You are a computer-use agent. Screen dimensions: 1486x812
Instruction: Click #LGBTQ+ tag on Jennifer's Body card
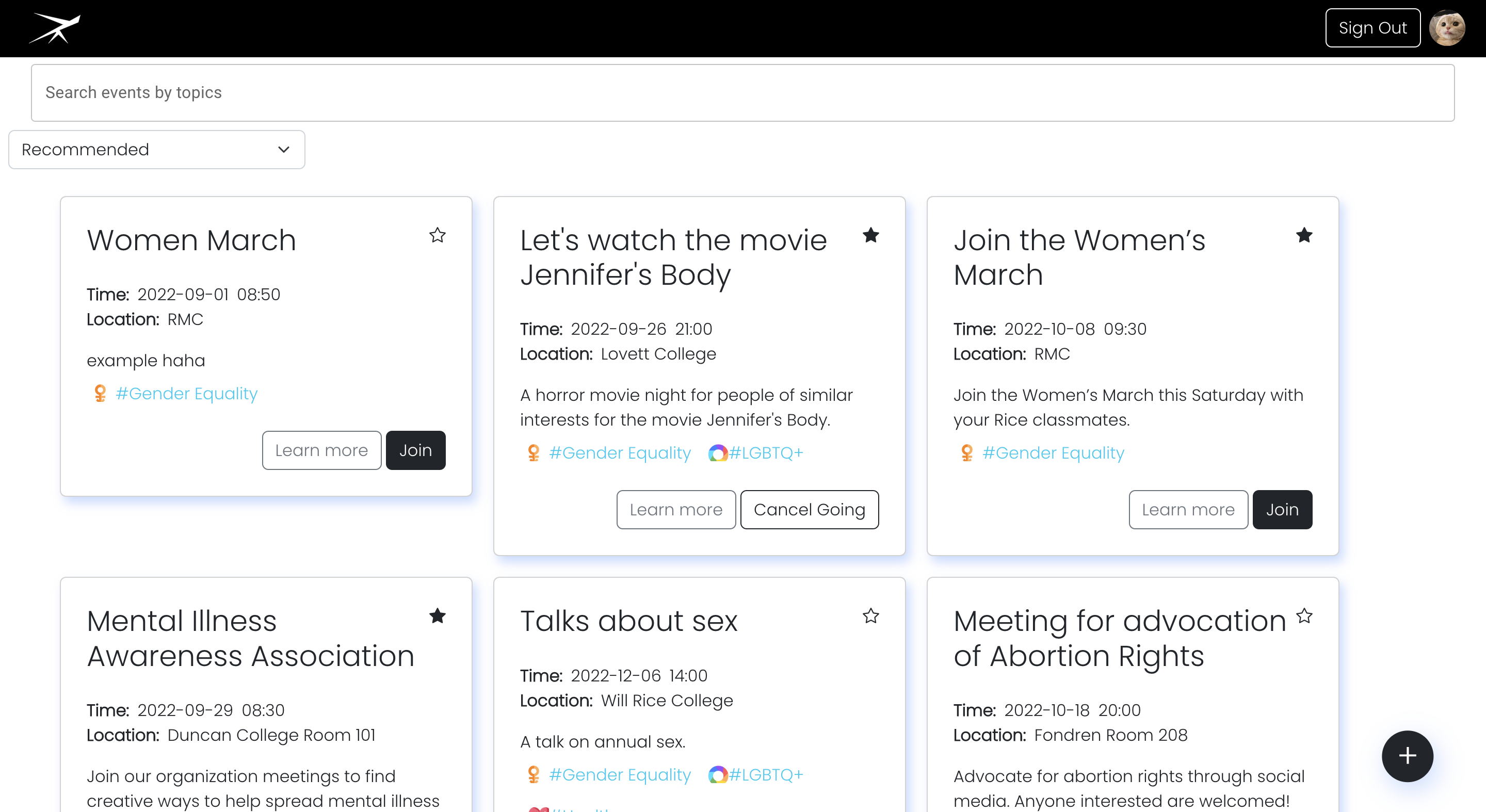tap(766, 453)
